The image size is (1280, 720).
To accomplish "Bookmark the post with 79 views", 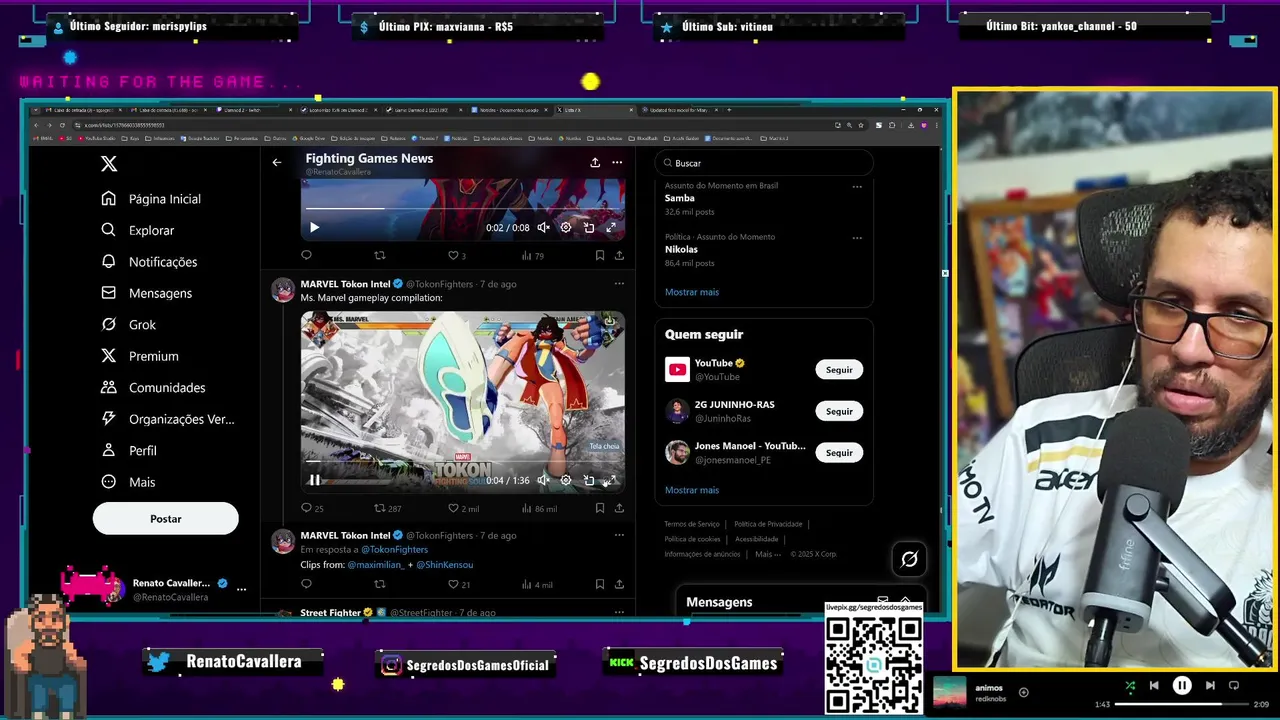I will click(x=600, y=256).
